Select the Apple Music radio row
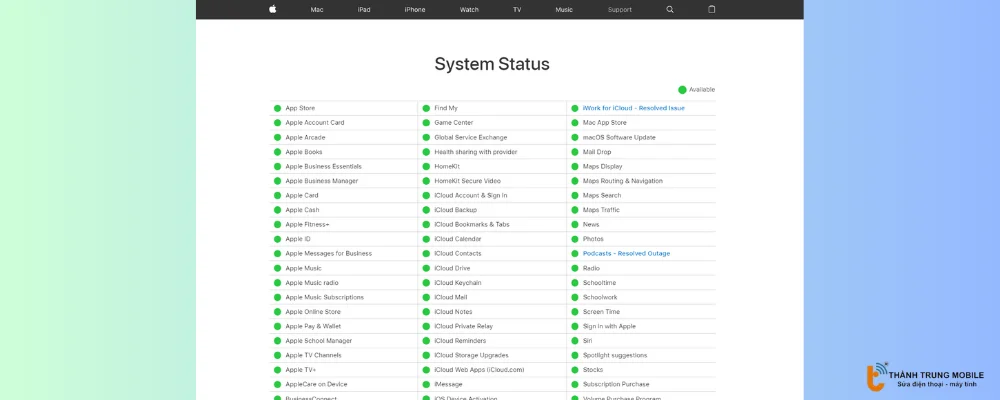Screen dimensions: 1000x400 [x=344, y=283]
